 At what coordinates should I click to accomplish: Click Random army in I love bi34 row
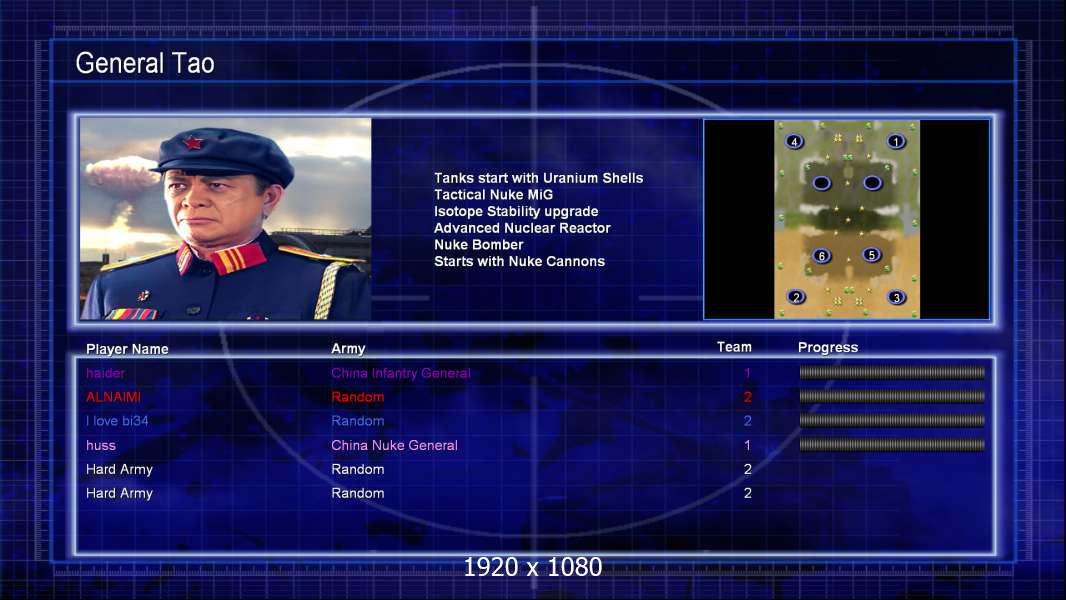(x=358, y=421)
